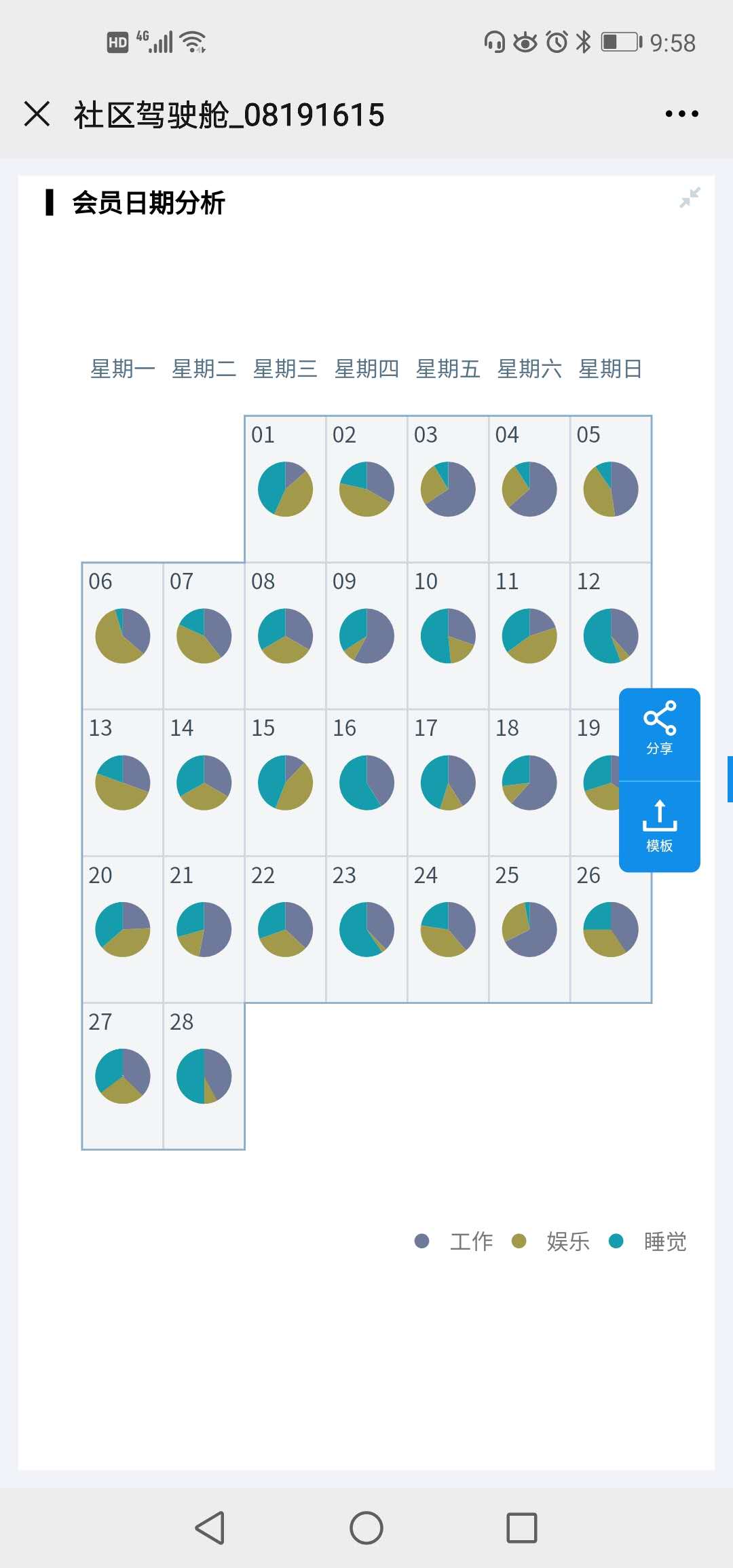Toggle the 睡觉 legend series dot
The width and height of the screenshot is (733, 1568).
point(616,1242)
